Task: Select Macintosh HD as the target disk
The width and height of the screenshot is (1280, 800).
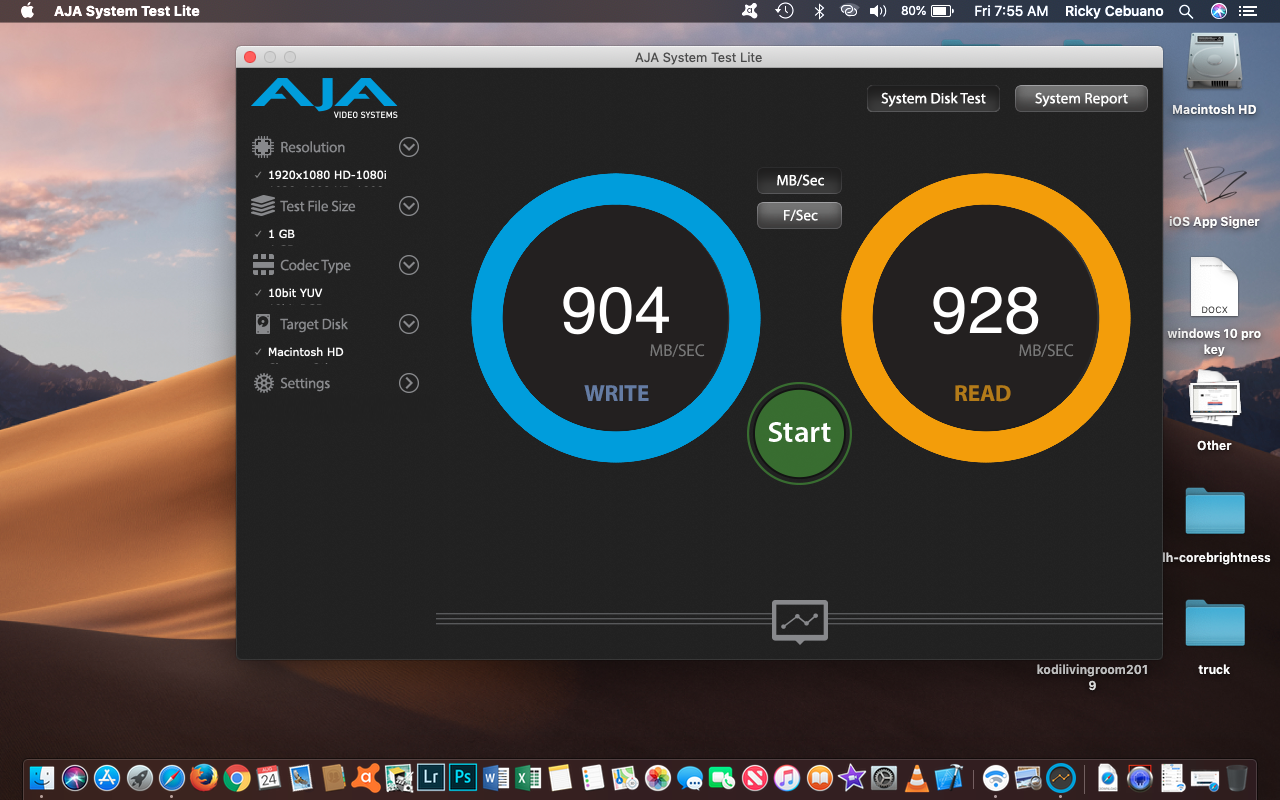Action: [x=305, y=352]
